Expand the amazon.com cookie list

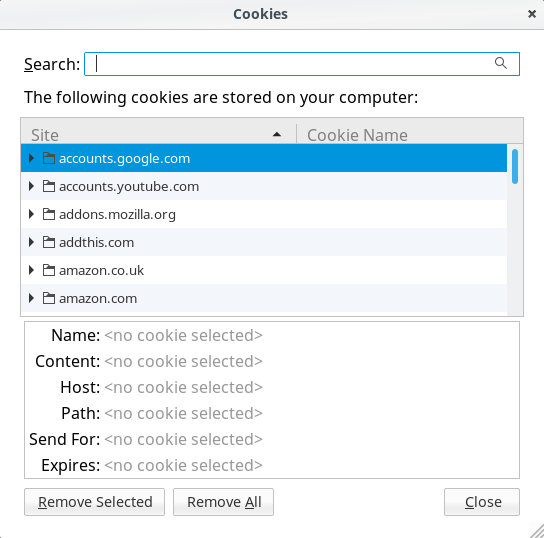coord(32,298)
